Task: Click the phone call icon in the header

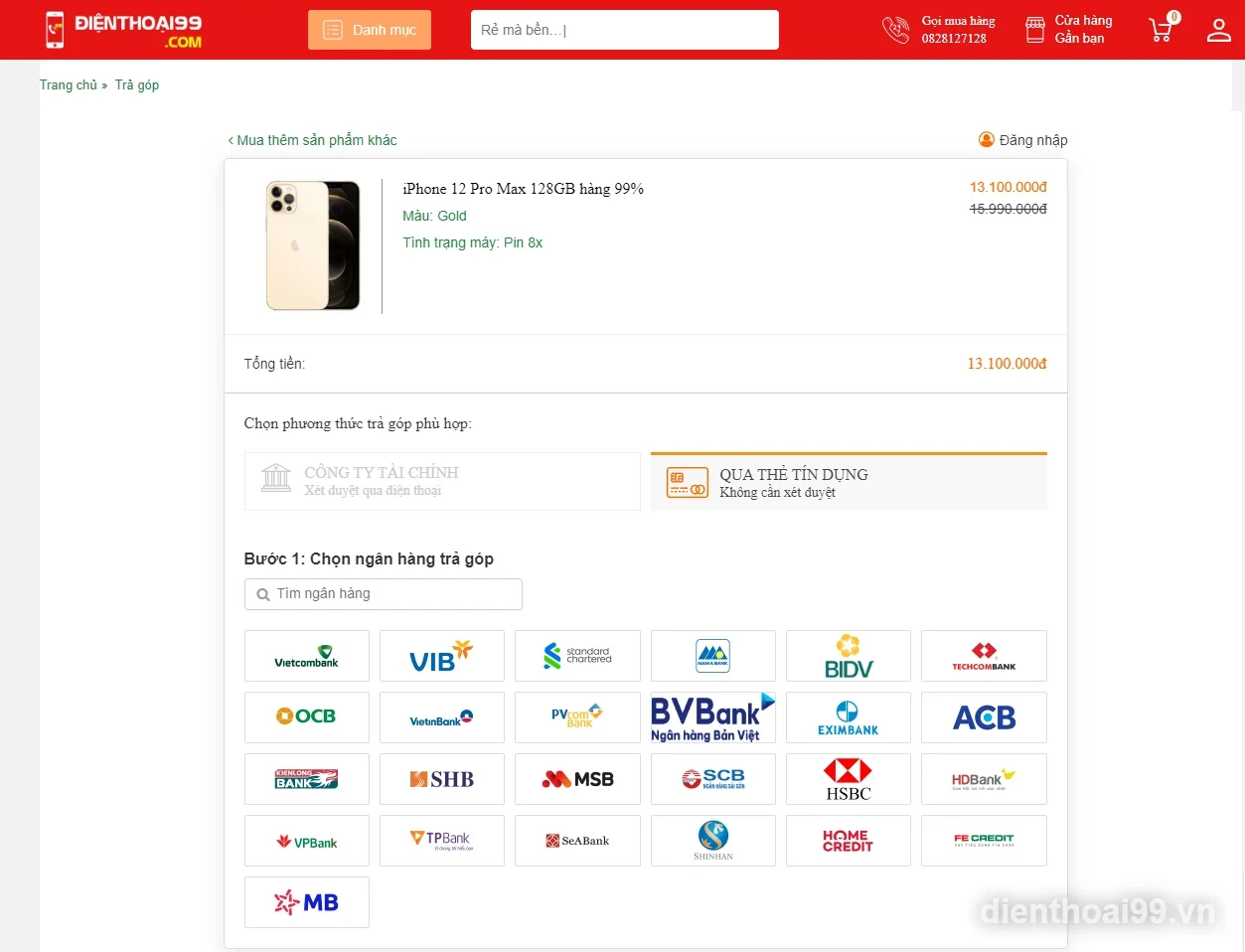Action: [x=895, y=30]
